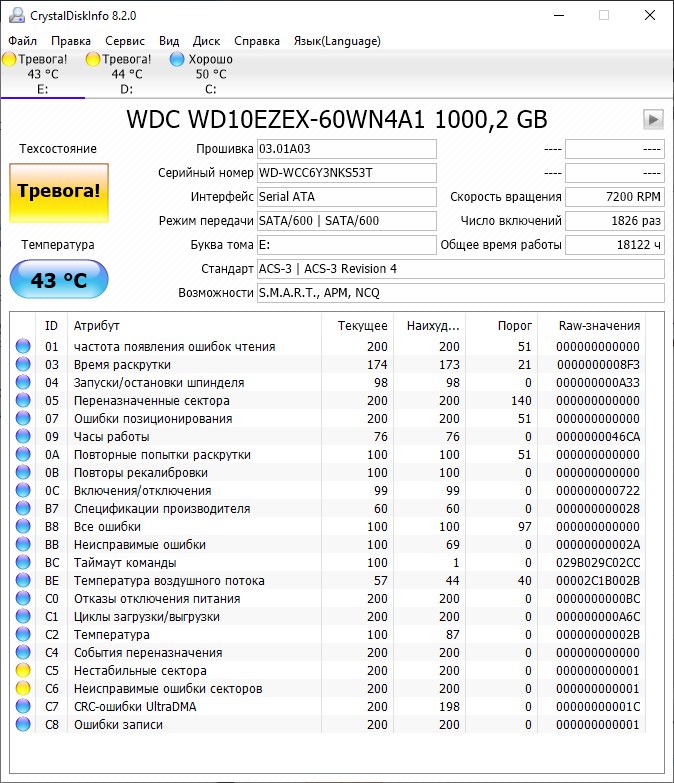Click the next disk arrow button

(x=653, y=119)
